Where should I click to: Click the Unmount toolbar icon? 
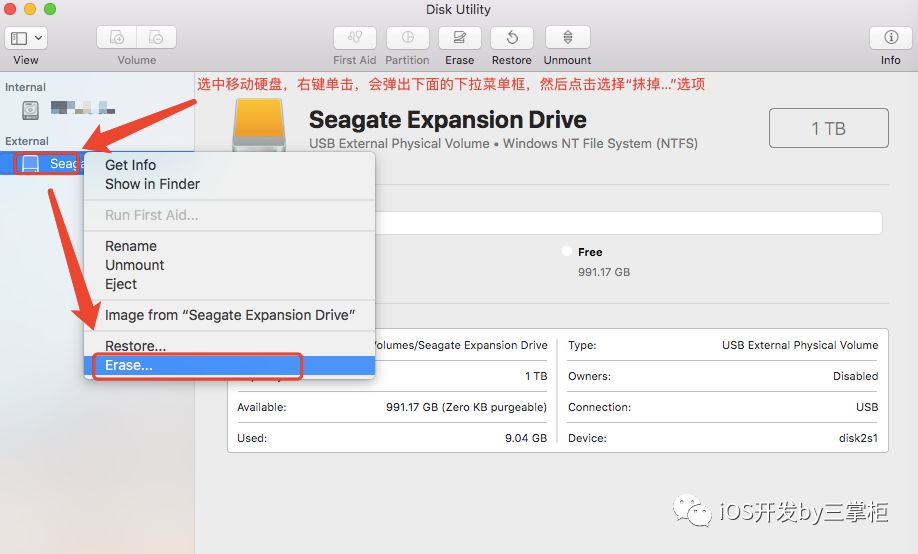click(x=567, y=38)
